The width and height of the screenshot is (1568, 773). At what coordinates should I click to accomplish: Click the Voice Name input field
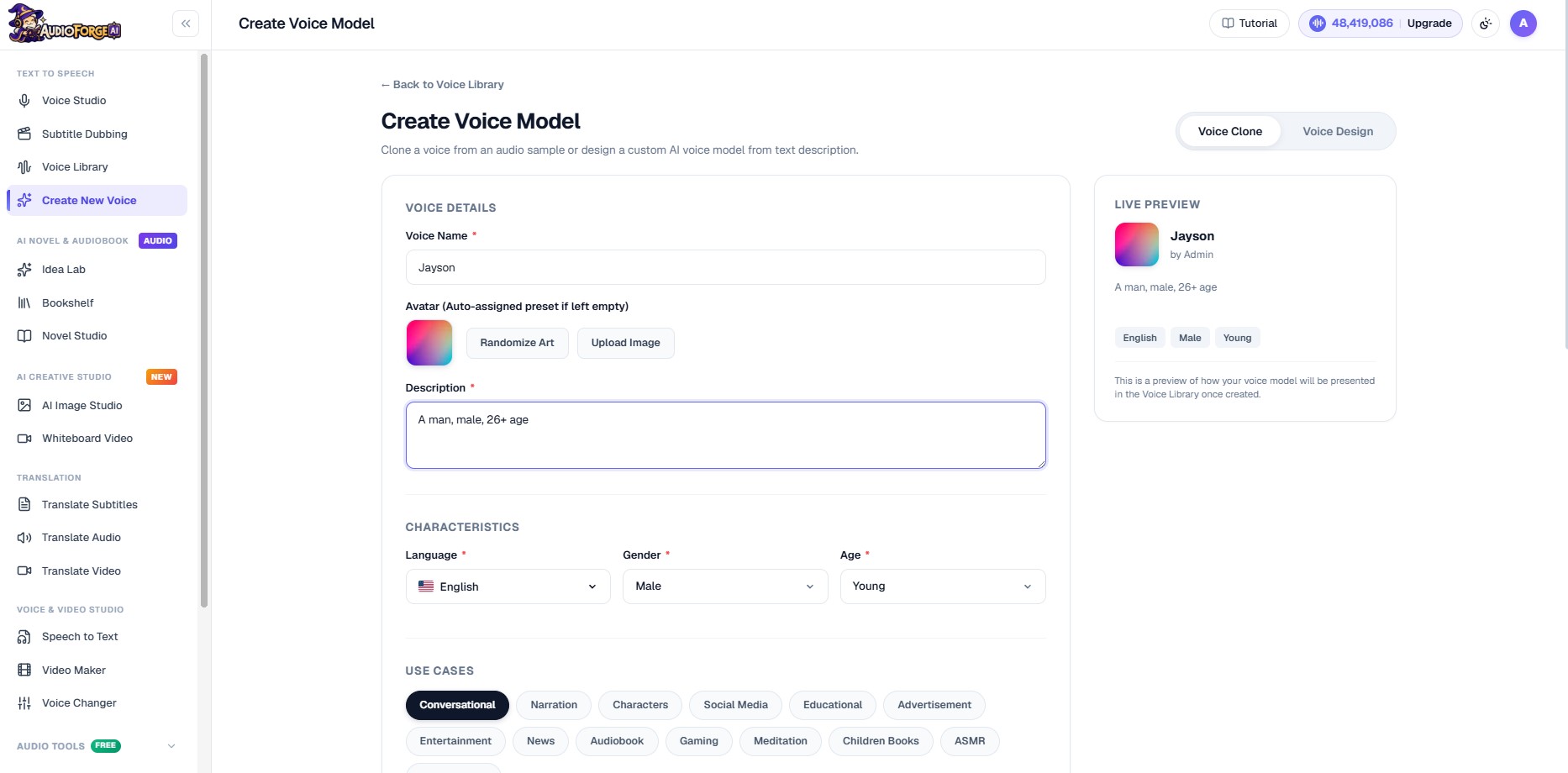pyautogui.click(x=725, y=267)
